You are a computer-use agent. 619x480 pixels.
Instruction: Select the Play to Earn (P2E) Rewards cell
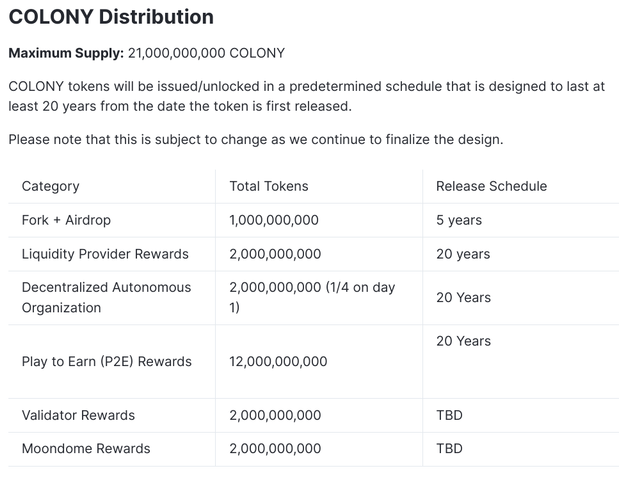(106, 361)
